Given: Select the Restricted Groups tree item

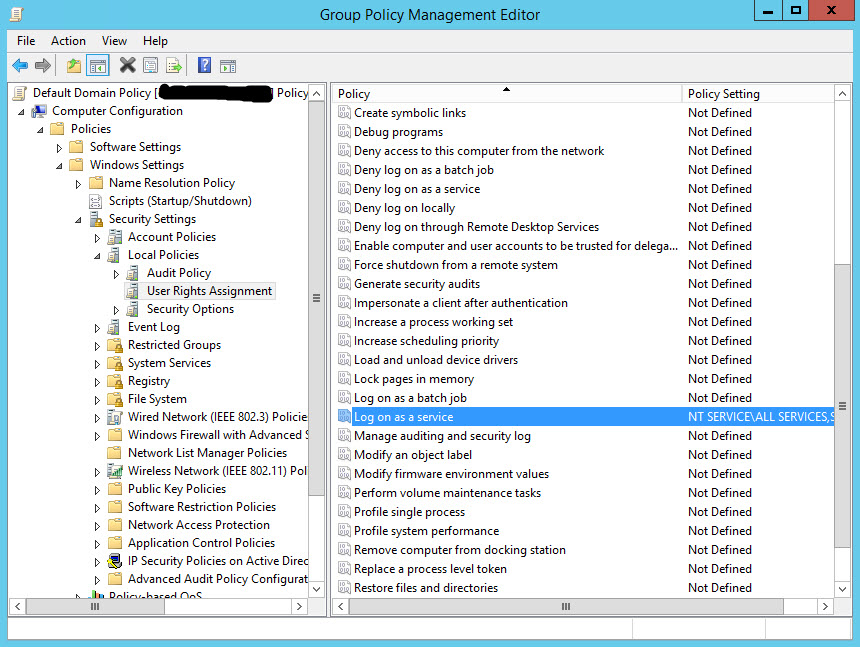Looking at the screenshot, I should [174, 345].
